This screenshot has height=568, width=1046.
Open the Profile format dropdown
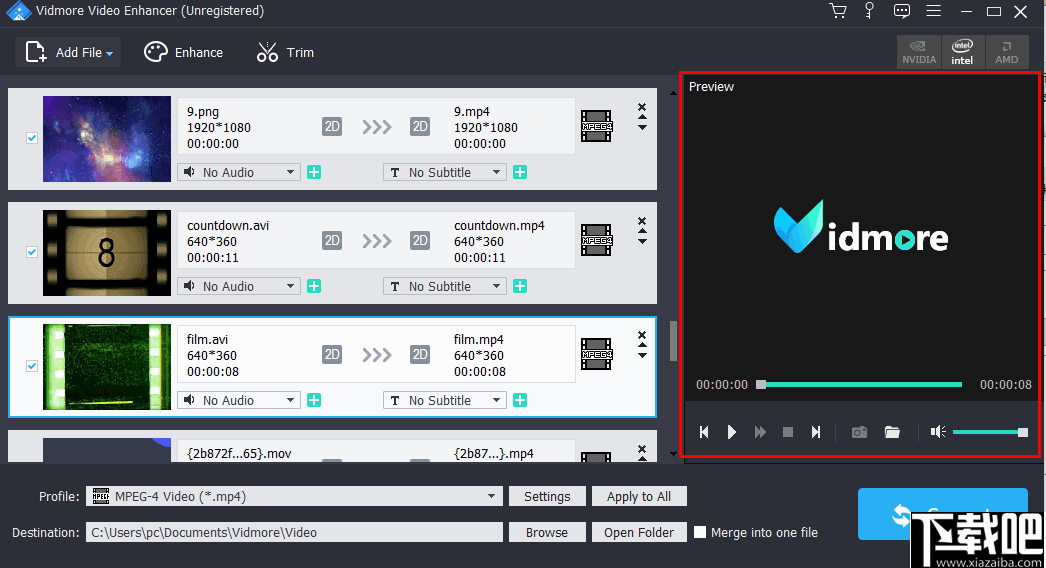(294, 497)
